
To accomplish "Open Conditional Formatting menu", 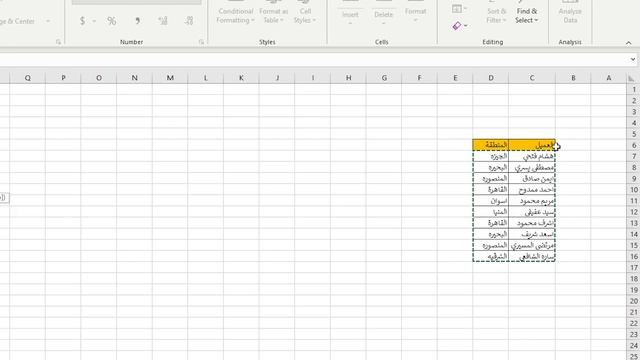I will tap(236, 16).
